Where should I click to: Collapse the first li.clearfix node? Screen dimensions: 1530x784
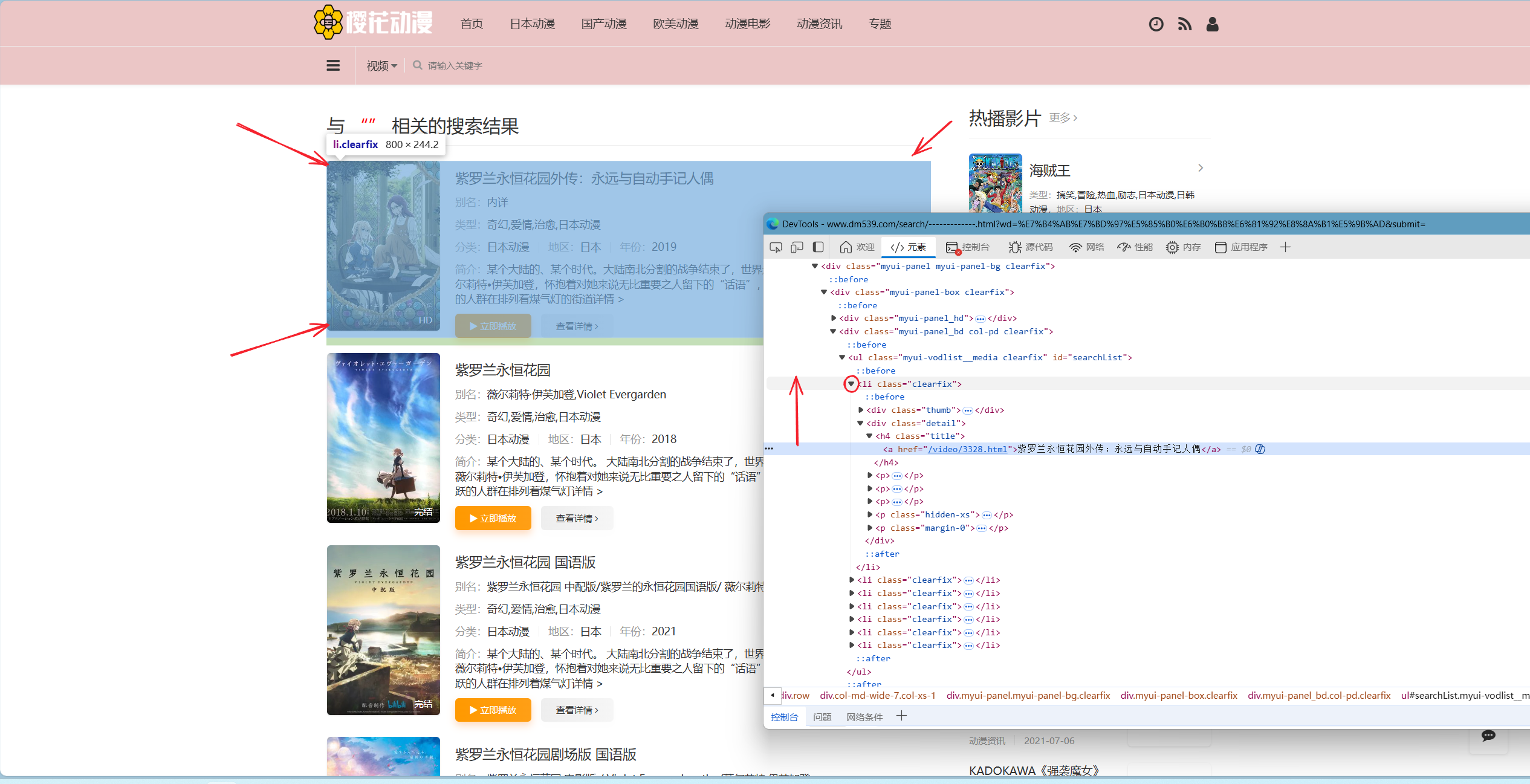(x=851, y=384)
